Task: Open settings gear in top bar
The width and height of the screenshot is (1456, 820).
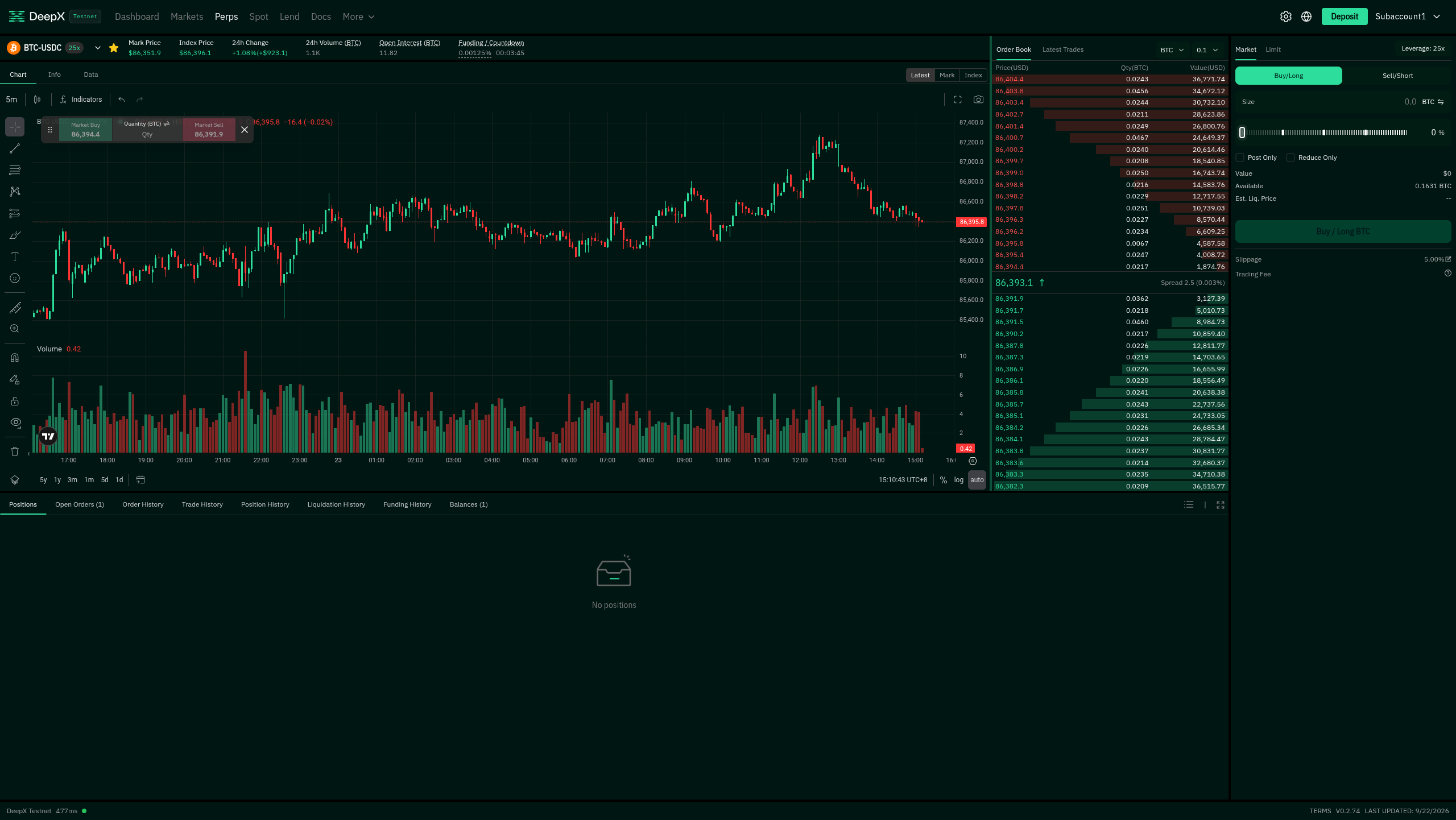Action: (1286, 16)
